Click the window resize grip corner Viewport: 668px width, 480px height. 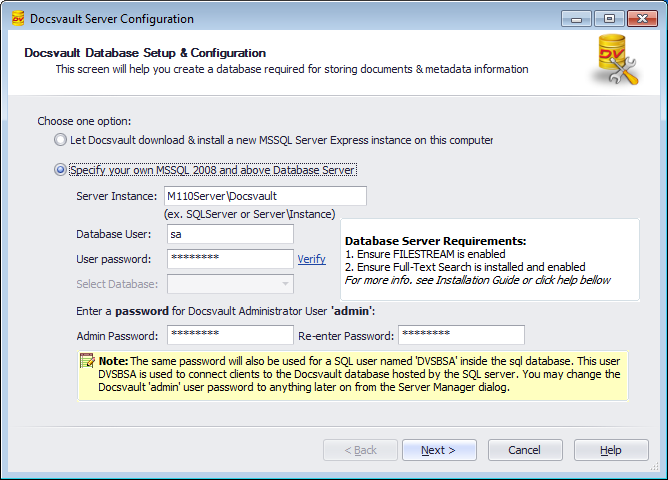654,467
